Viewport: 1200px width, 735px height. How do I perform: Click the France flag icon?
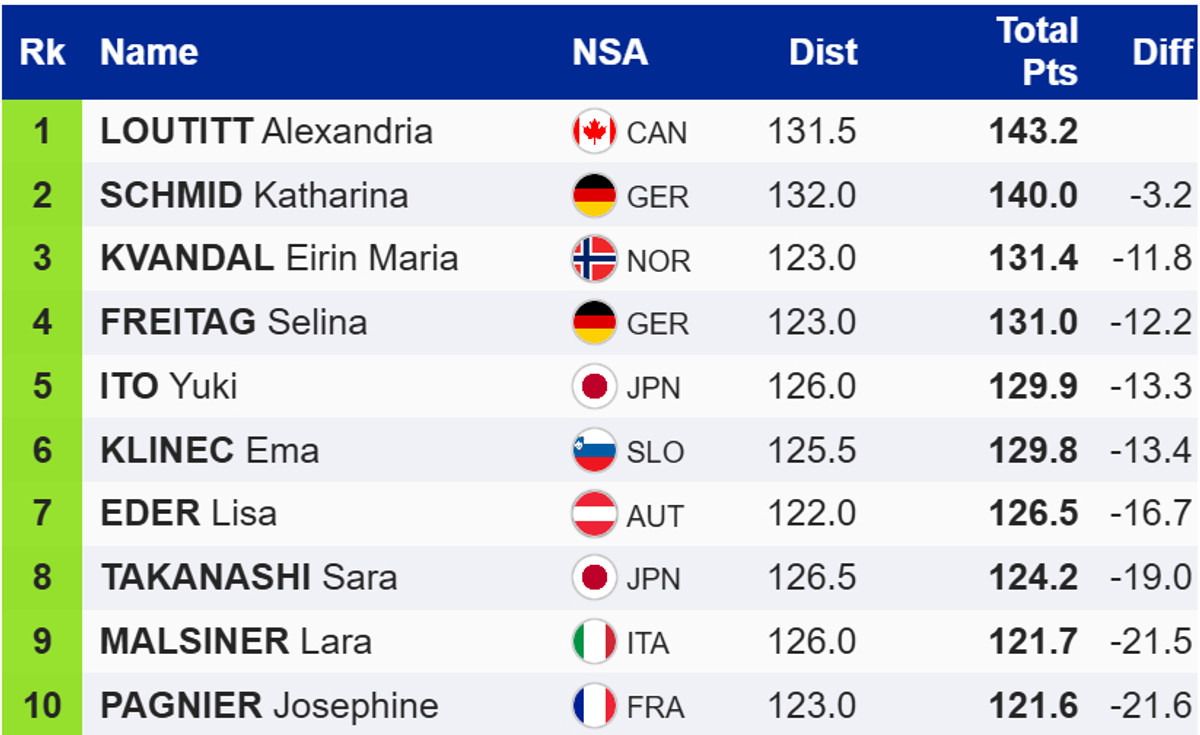(x=594, y=706)
